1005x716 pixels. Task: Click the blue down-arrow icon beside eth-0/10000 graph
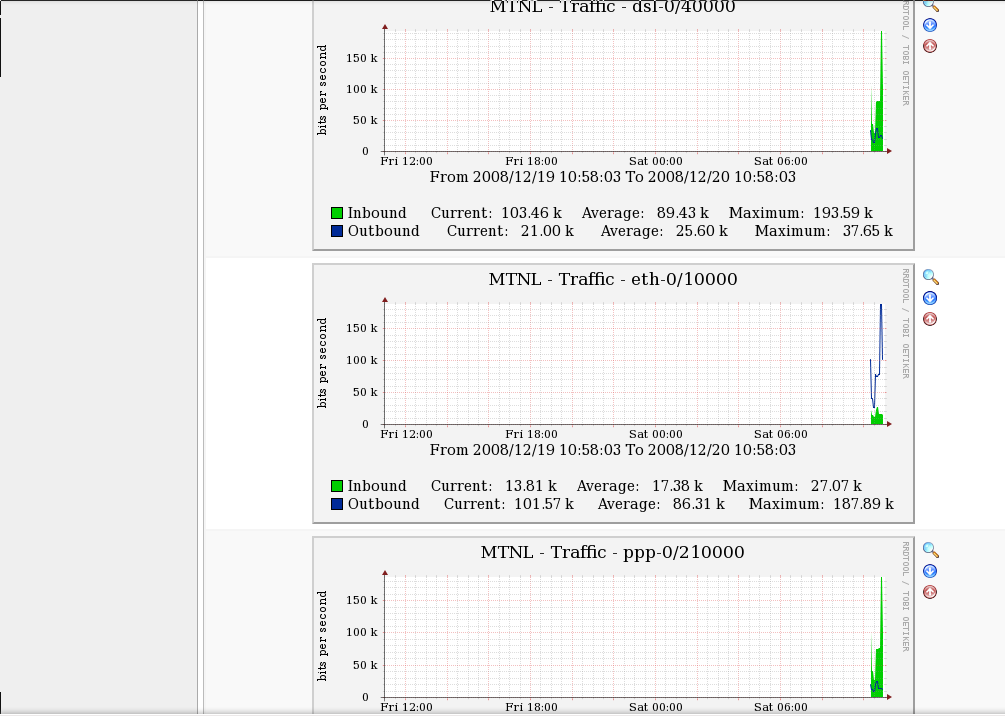coord(930,298)
